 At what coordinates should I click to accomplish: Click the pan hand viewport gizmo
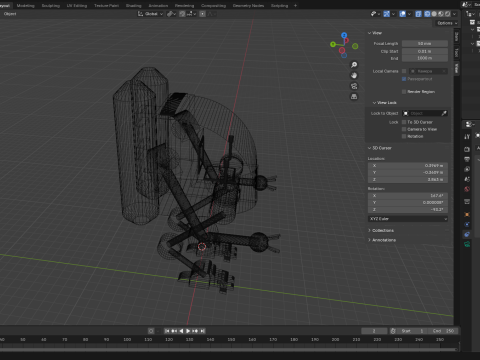354,75
